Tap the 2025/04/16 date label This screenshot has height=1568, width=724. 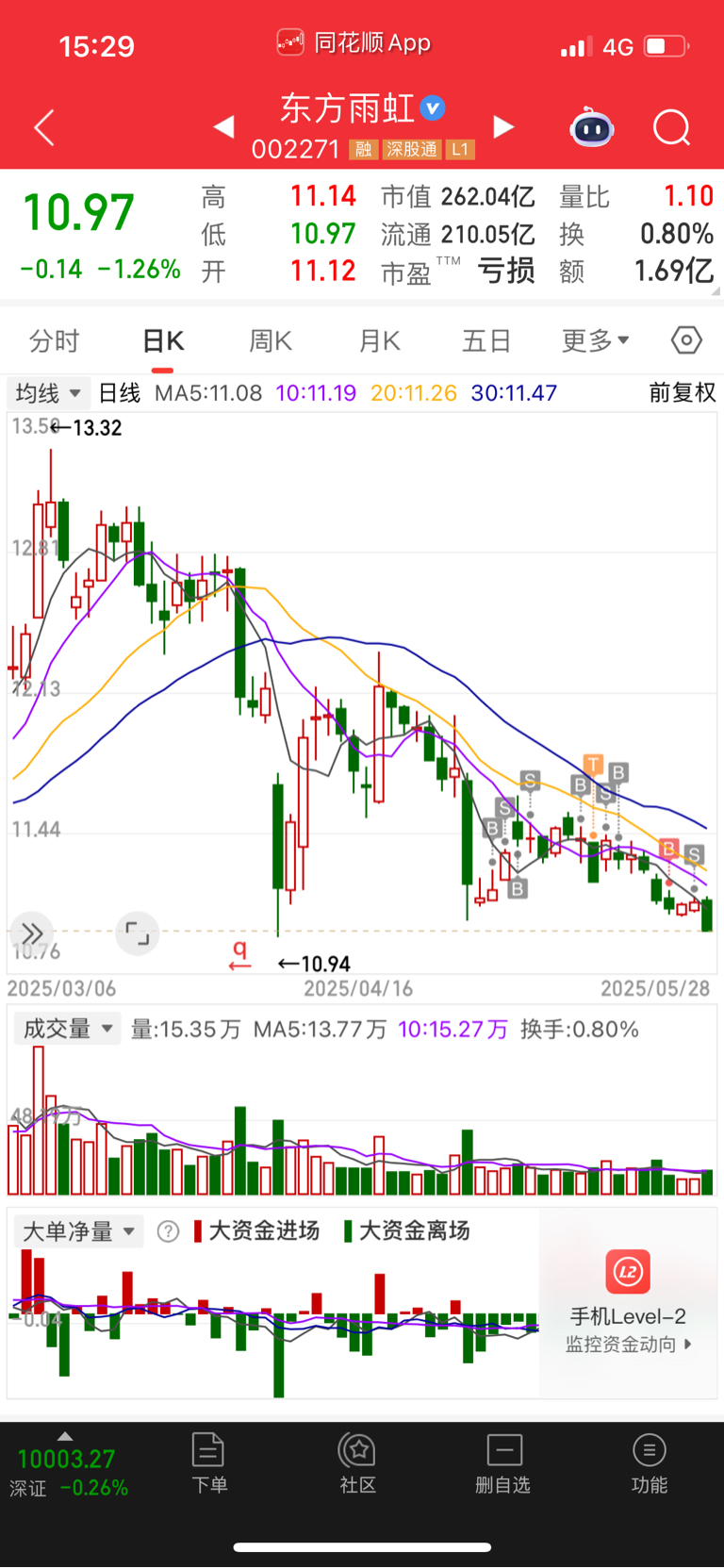click(x=358, y=988)
